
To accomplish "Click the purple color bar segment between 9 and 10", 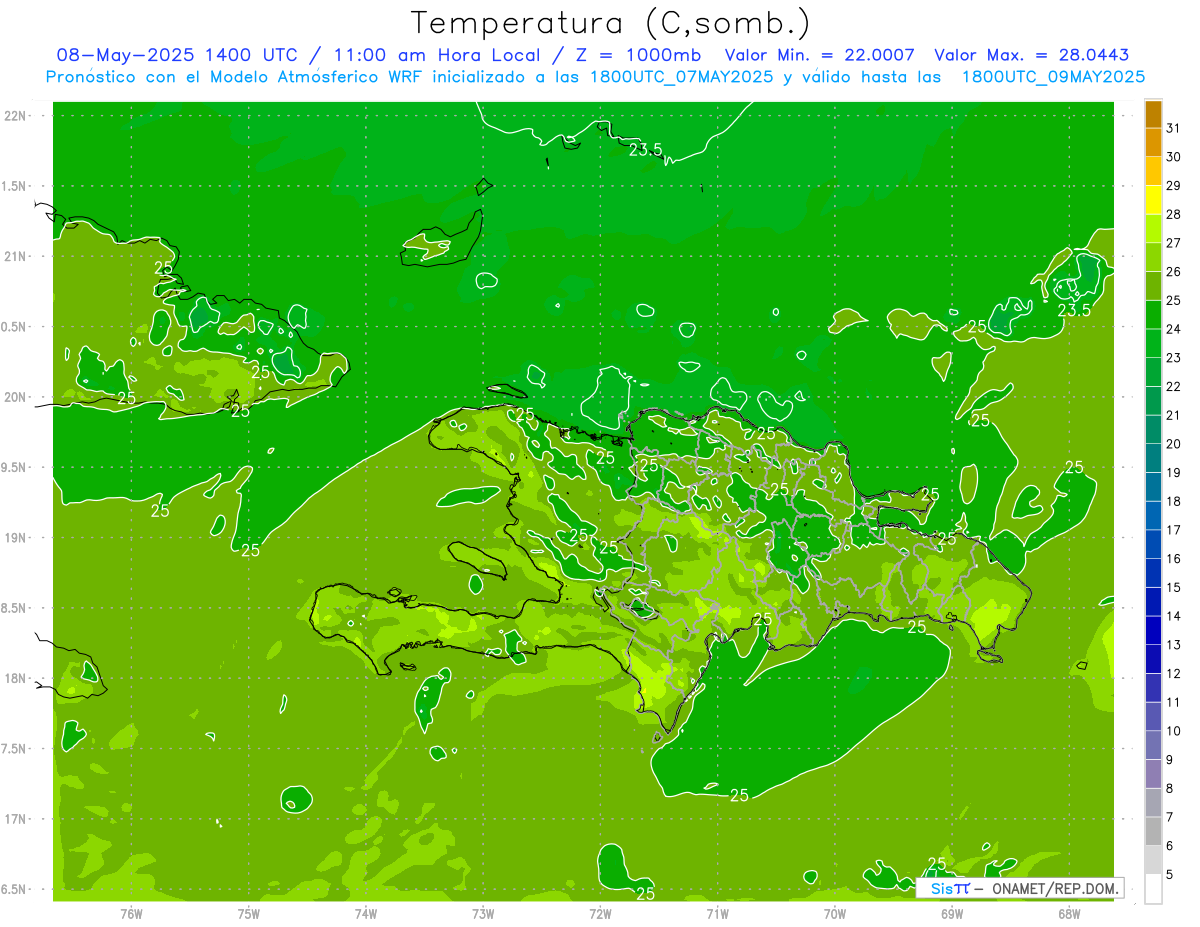I will [x=1153, y=746].
